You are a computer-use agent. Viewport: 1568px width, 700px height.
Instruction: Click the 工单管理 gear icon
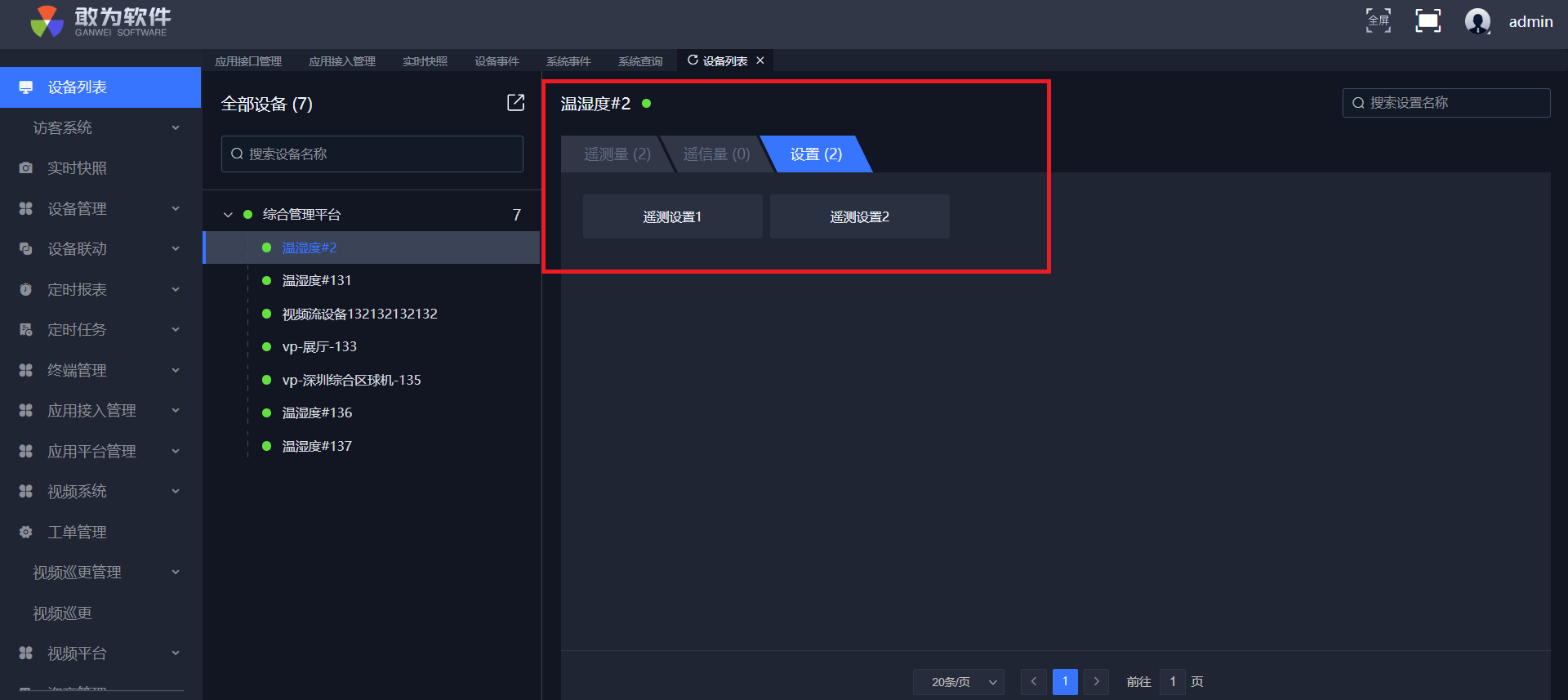point(26,532)
